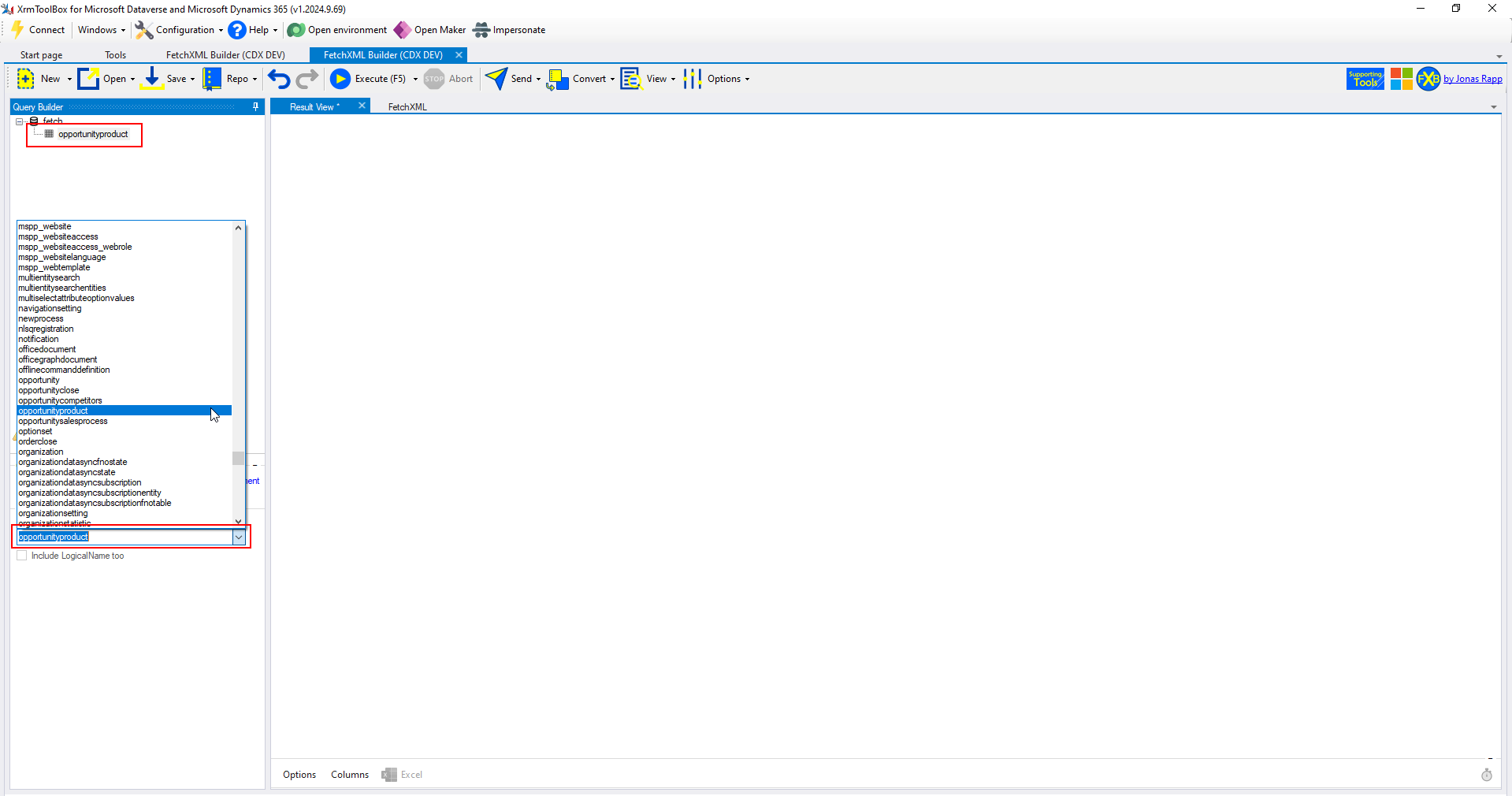Switch to the first FetchXML Builder tab
This screenshot has height=796, width=1512.
coord(225,55)
